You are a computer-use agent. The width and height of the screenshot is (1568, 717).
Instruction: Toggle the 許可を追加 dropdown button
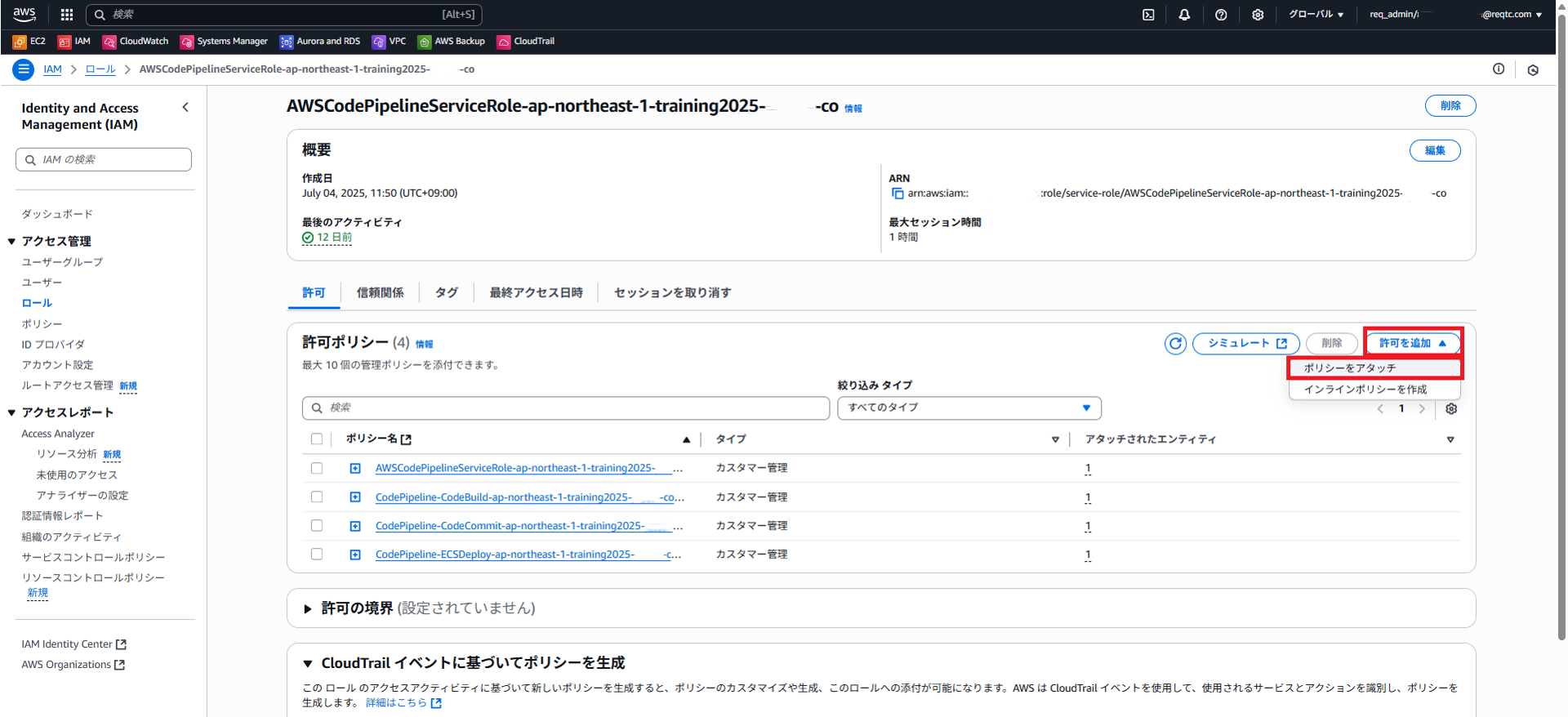[1413, 344]
